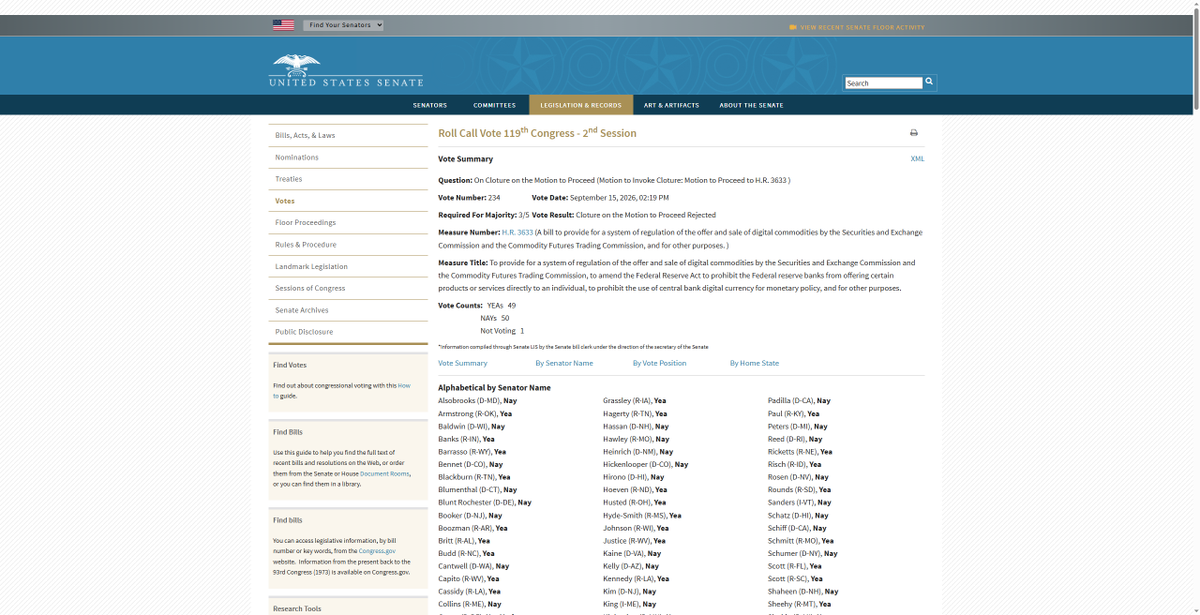Click the YEAs count 49

[x=511, y=305]
